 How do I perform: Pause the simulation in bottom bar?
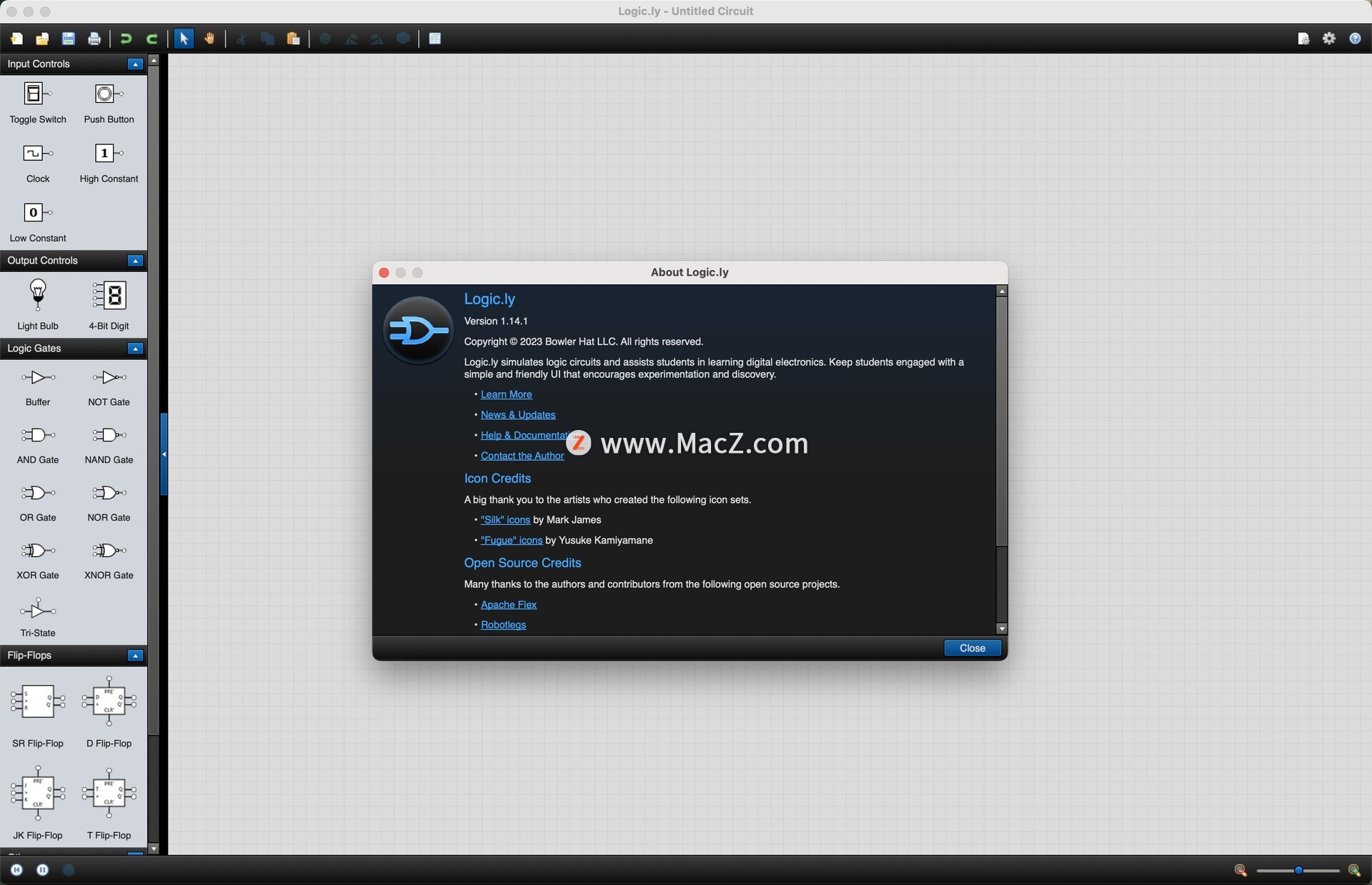pos(42,869)
